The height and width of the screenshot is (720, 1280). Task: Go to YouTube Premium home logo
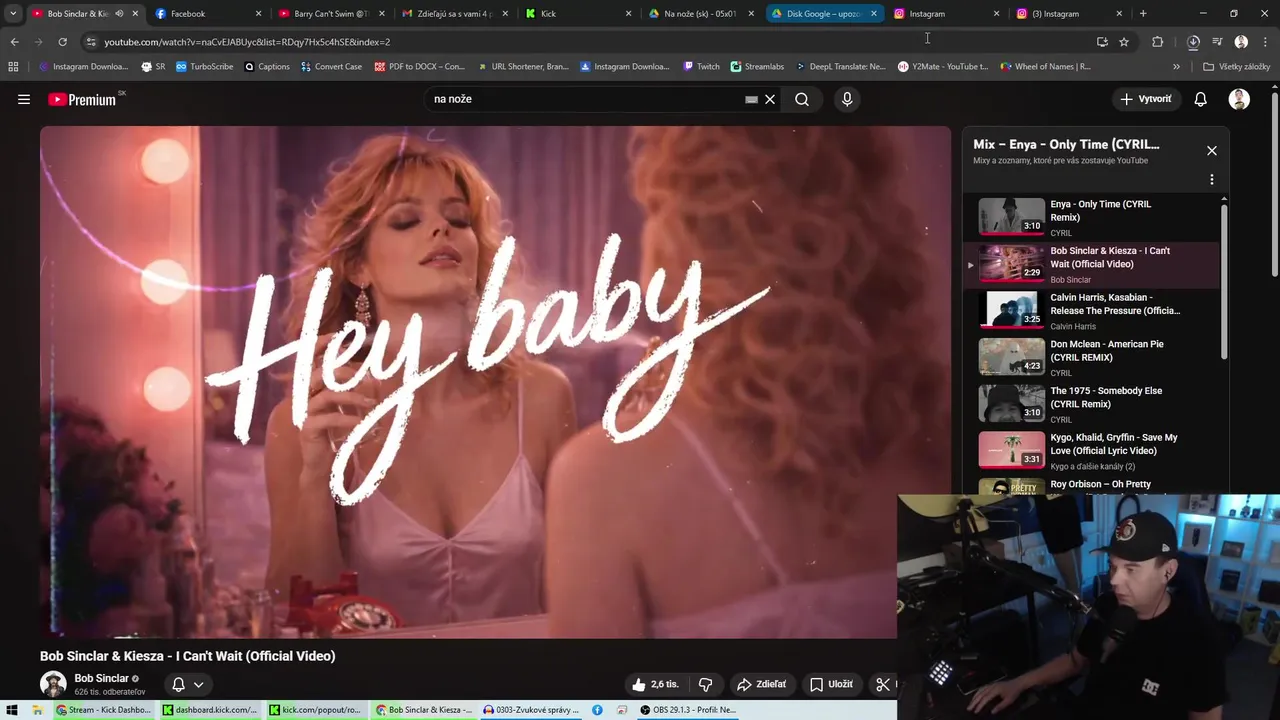[x=82, y=99]
